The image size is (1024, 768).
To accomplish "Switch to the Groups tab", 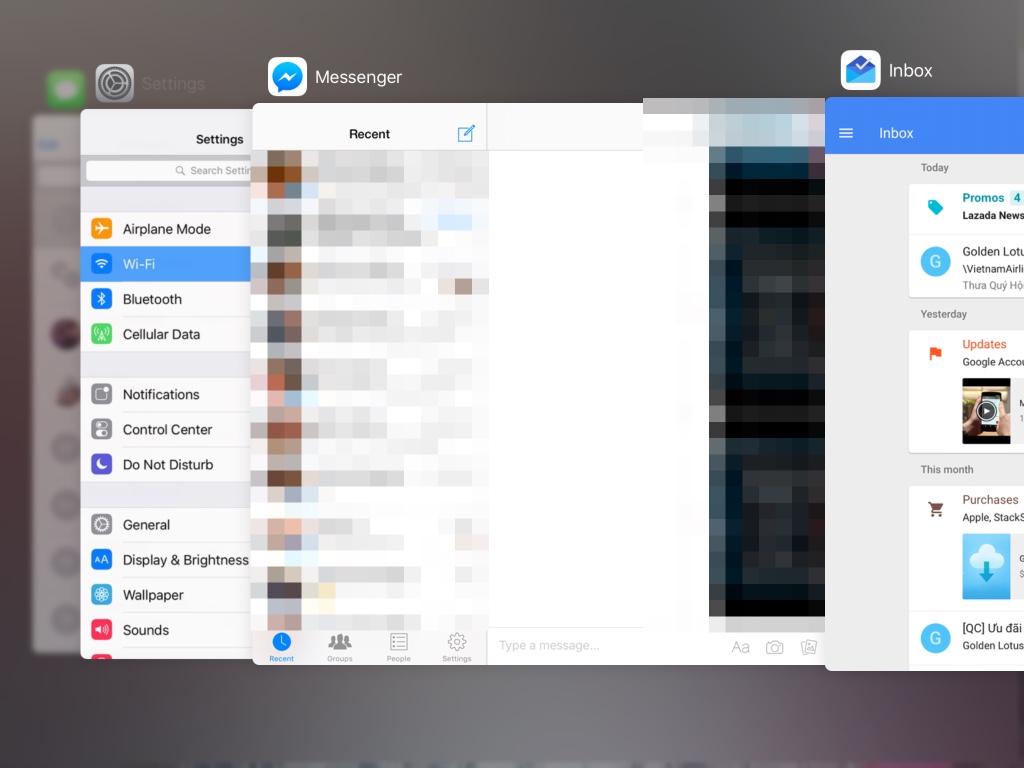I will click(340, 647).
